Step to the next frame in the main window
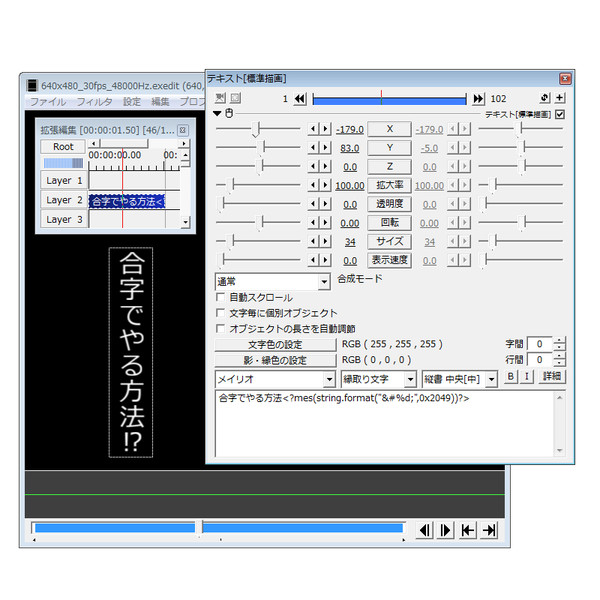This screenshot has height=600, width=600. pyautogui.click(x=446, y=530)
